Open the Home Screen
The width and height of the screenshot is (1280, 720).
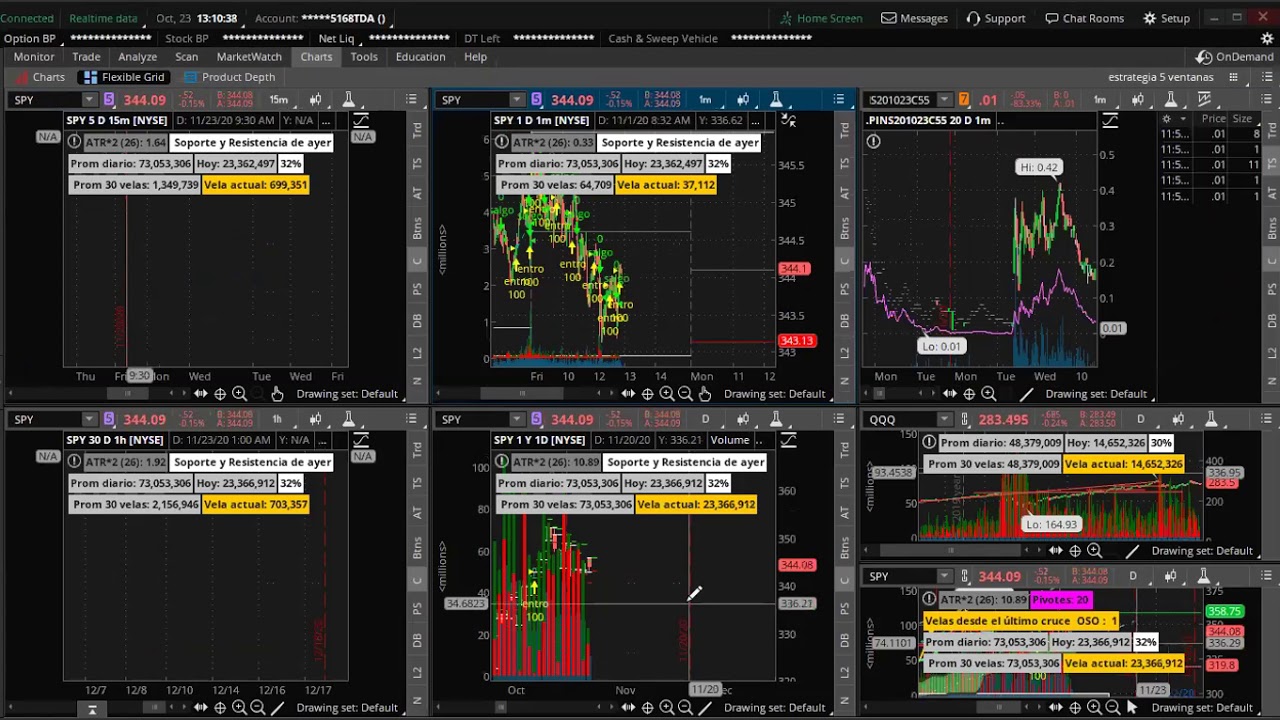pyautogui.click(x=820, y=18)
